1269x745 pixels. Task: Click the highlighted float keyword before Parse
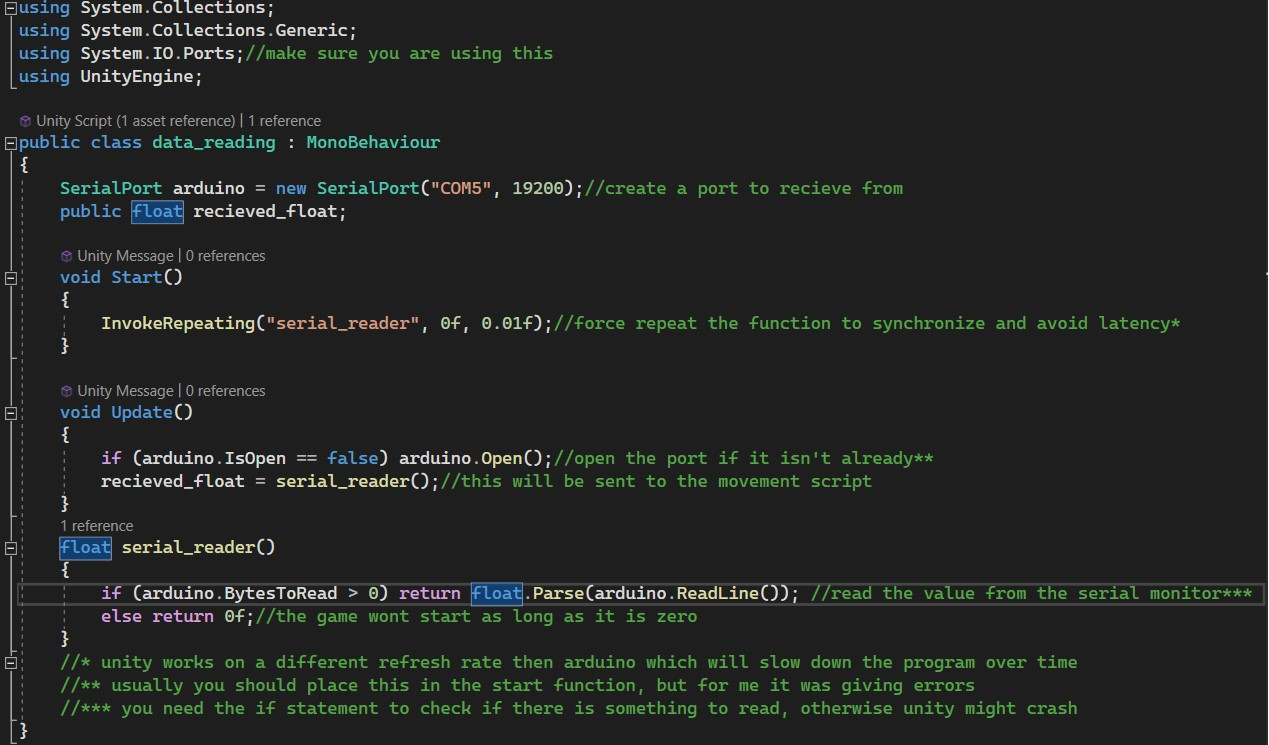tap(496, 593)
